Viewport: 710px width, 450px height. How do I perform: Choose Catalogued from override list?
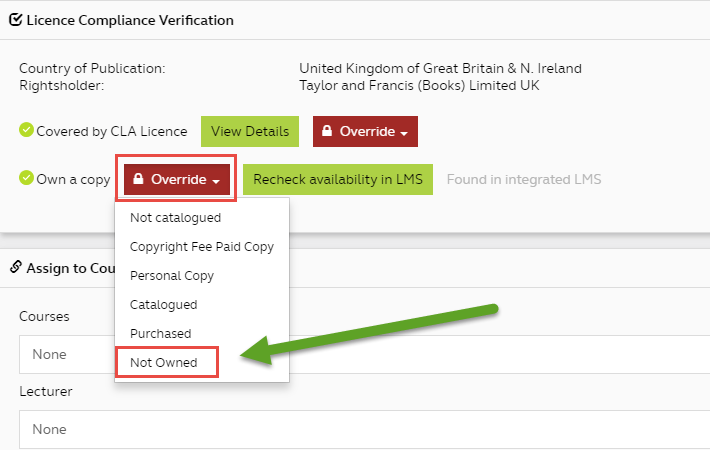click(x=164, y=304)
